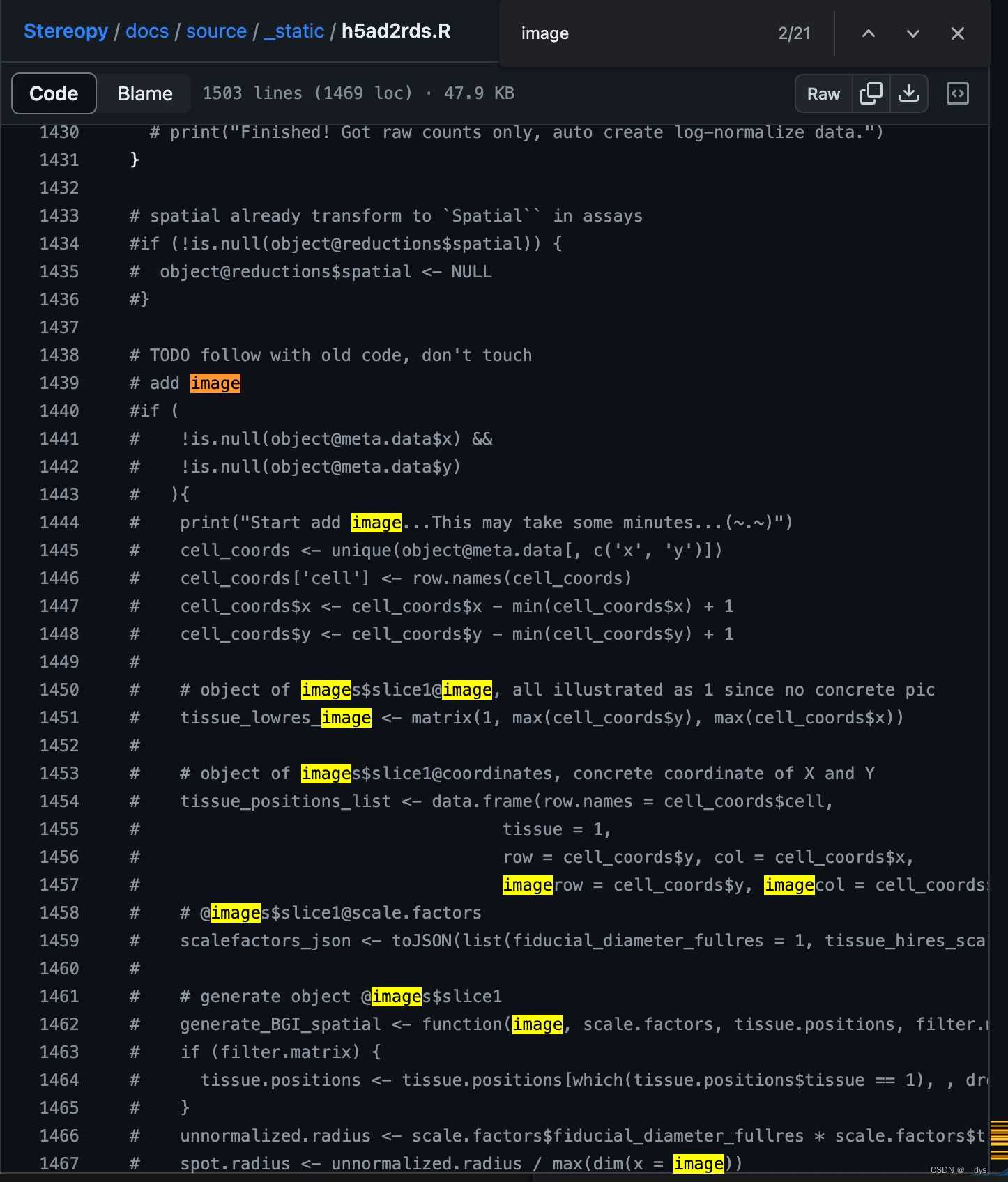Click highlighted 'imagecol' on line 1457

804,885
